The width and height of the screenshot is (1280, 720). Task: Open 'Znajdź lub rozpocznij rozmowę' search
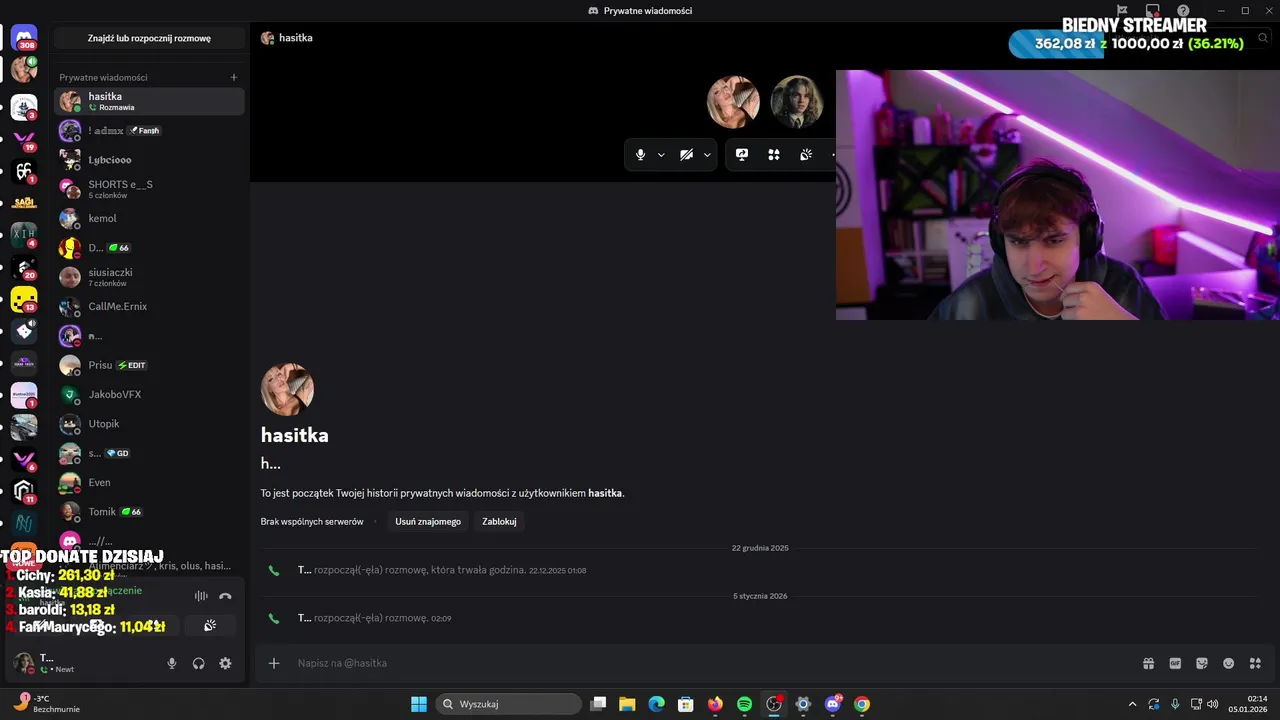149,38
